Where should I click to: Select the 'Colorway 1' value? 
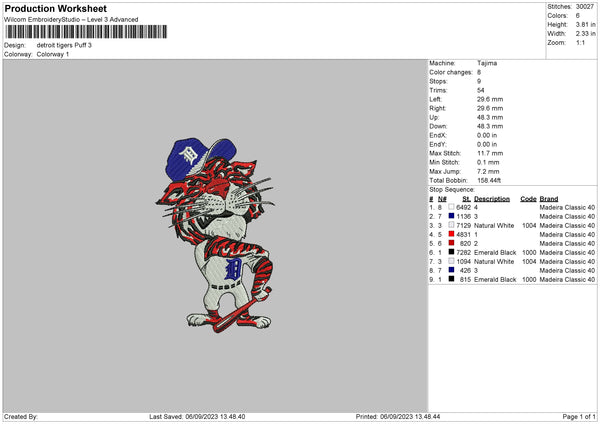tap(53, 54)
